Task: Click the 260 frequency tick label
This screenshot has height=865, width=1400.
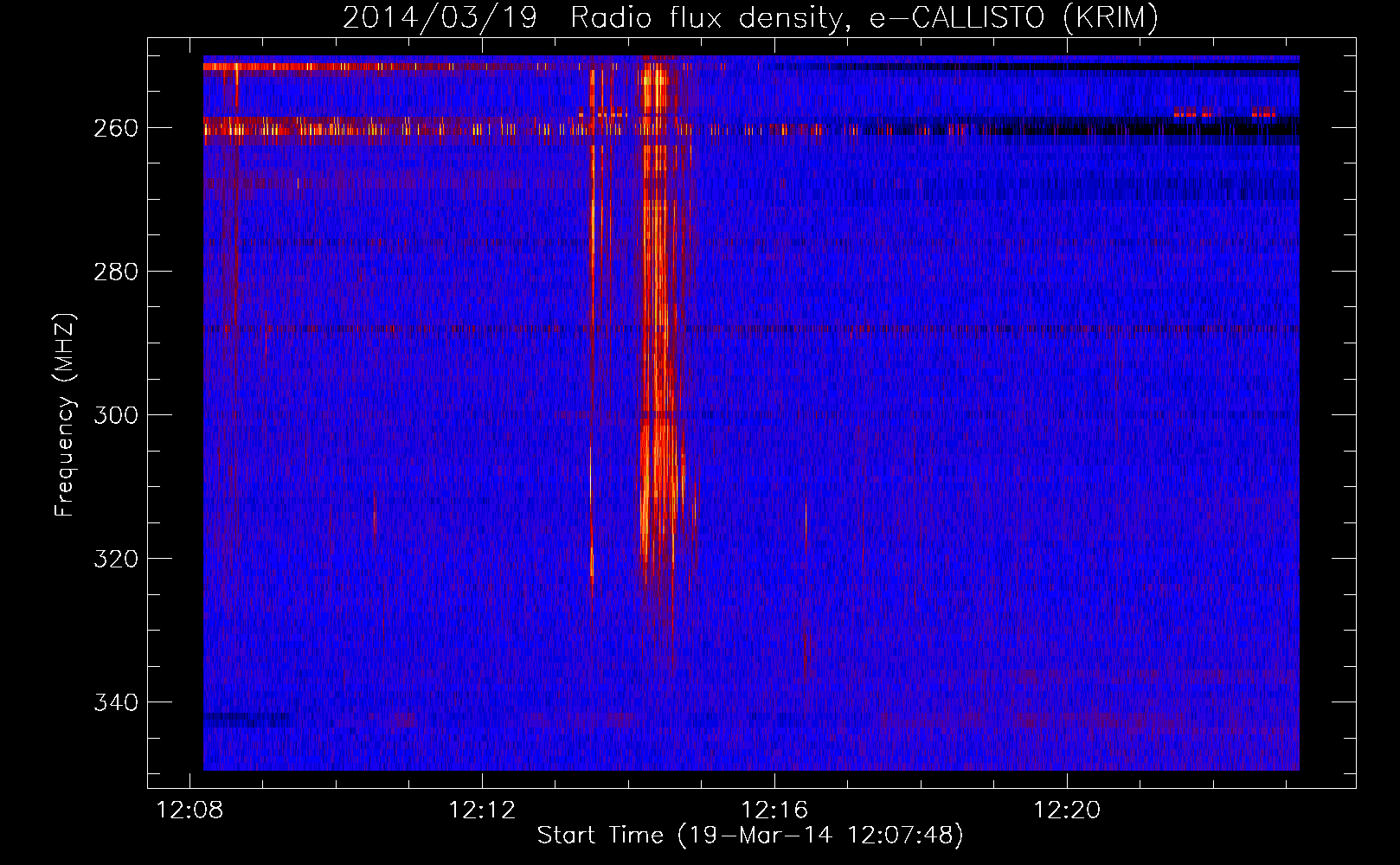Action: point(115,128)
